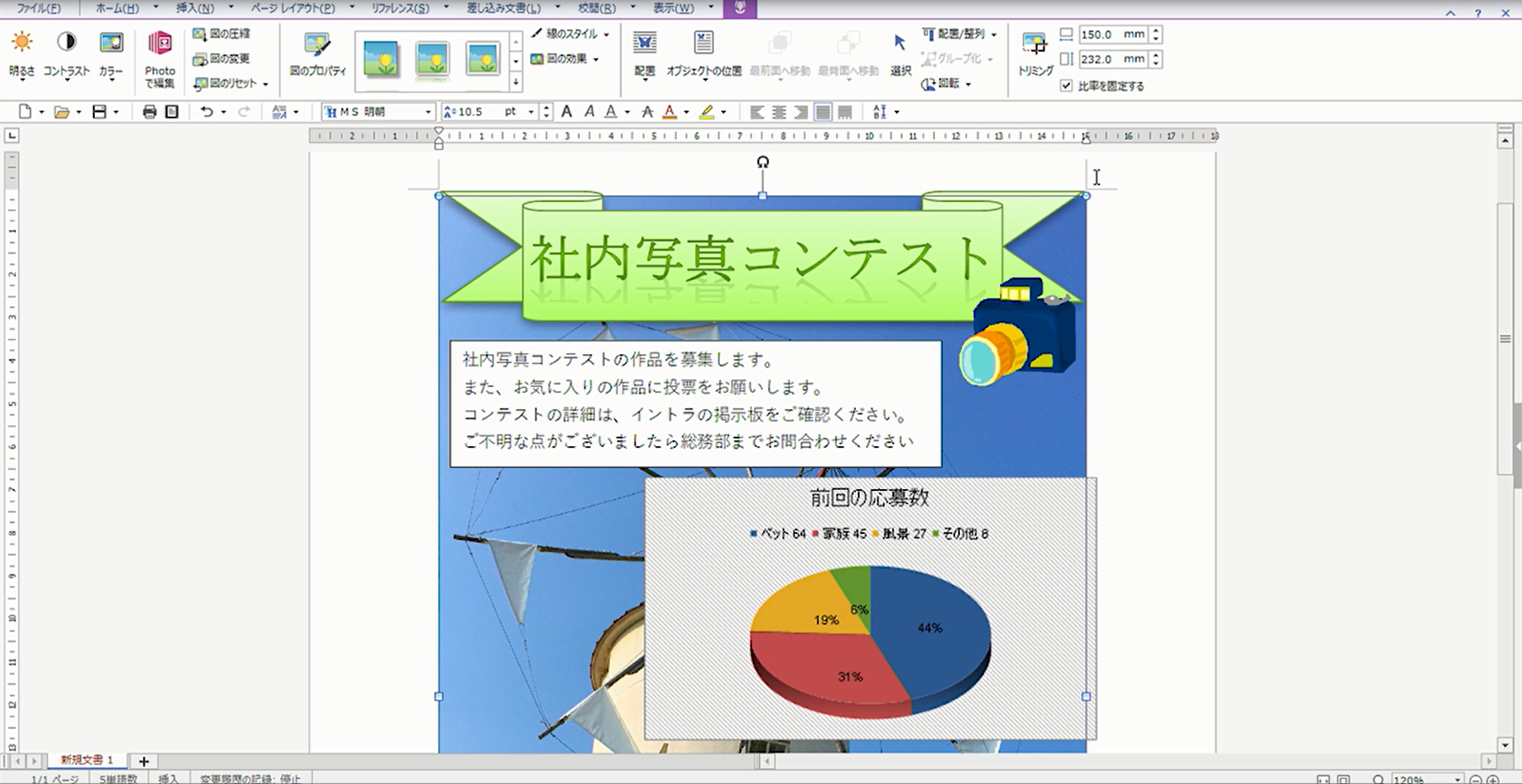
Task: Click the 配置/整列 align button
Action: (x=959, y=35)
